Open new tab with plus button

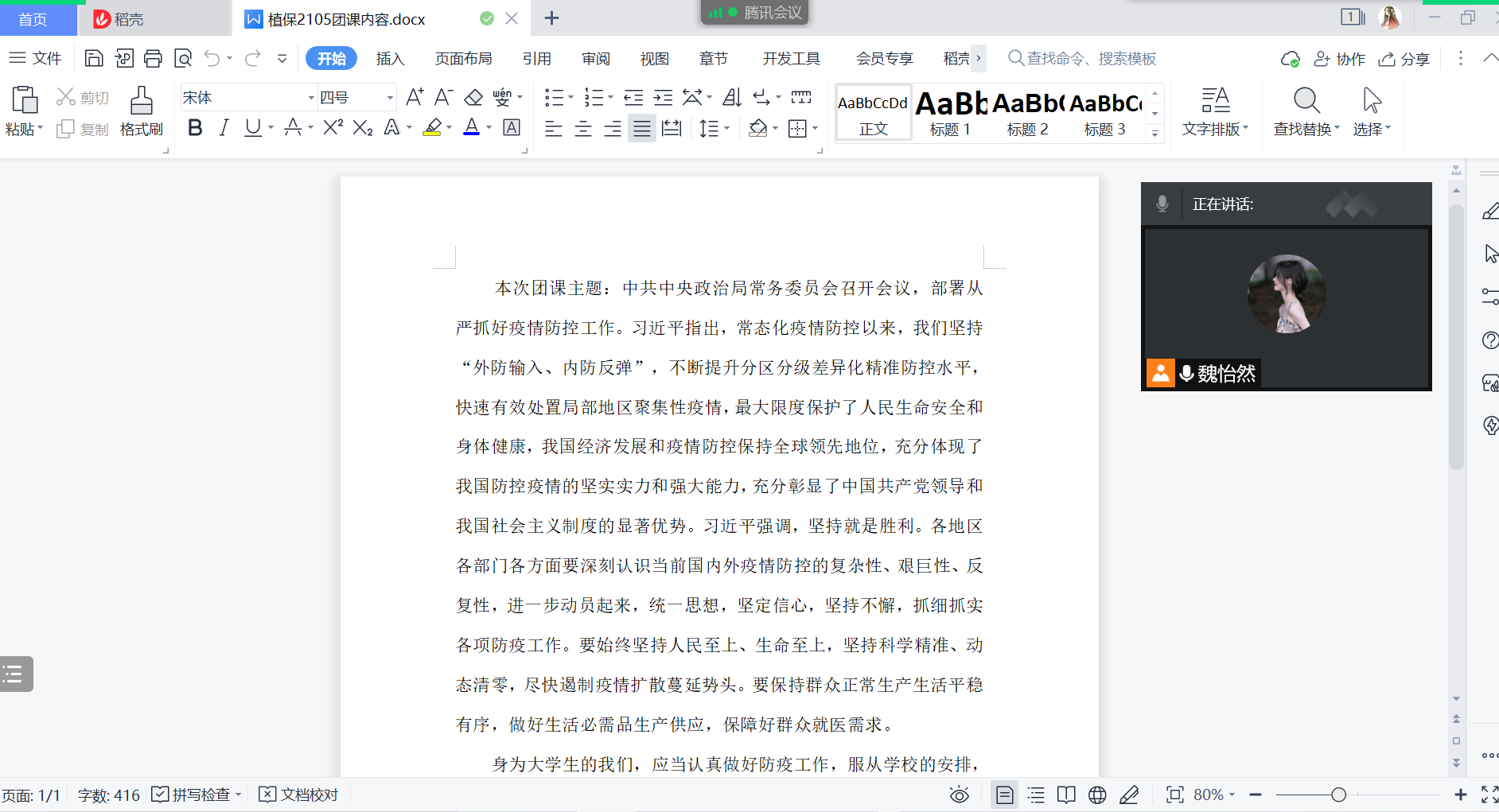[551, 18]
